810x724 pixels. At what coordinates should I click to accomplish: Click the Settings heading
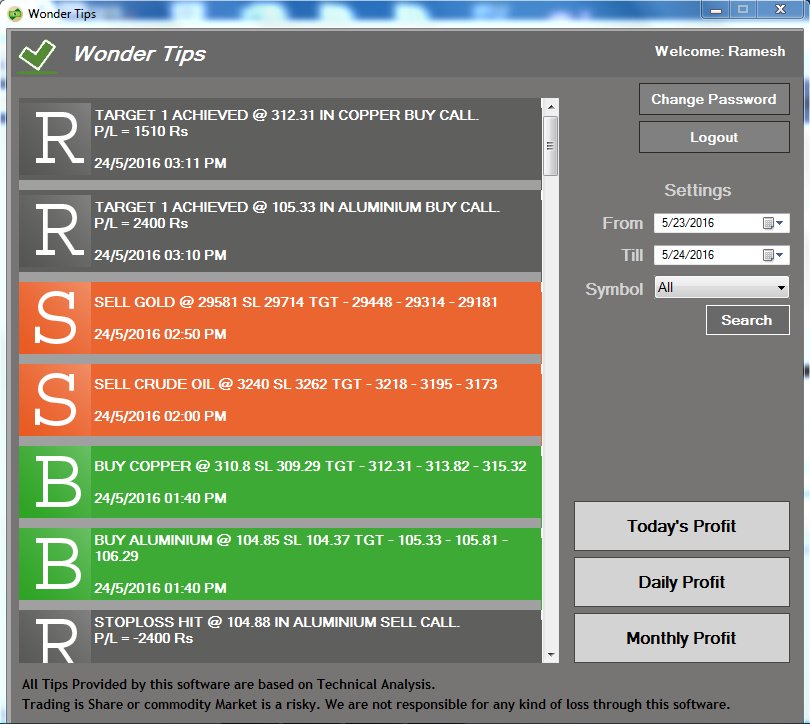pyautogui.click(x=698, y=190)
